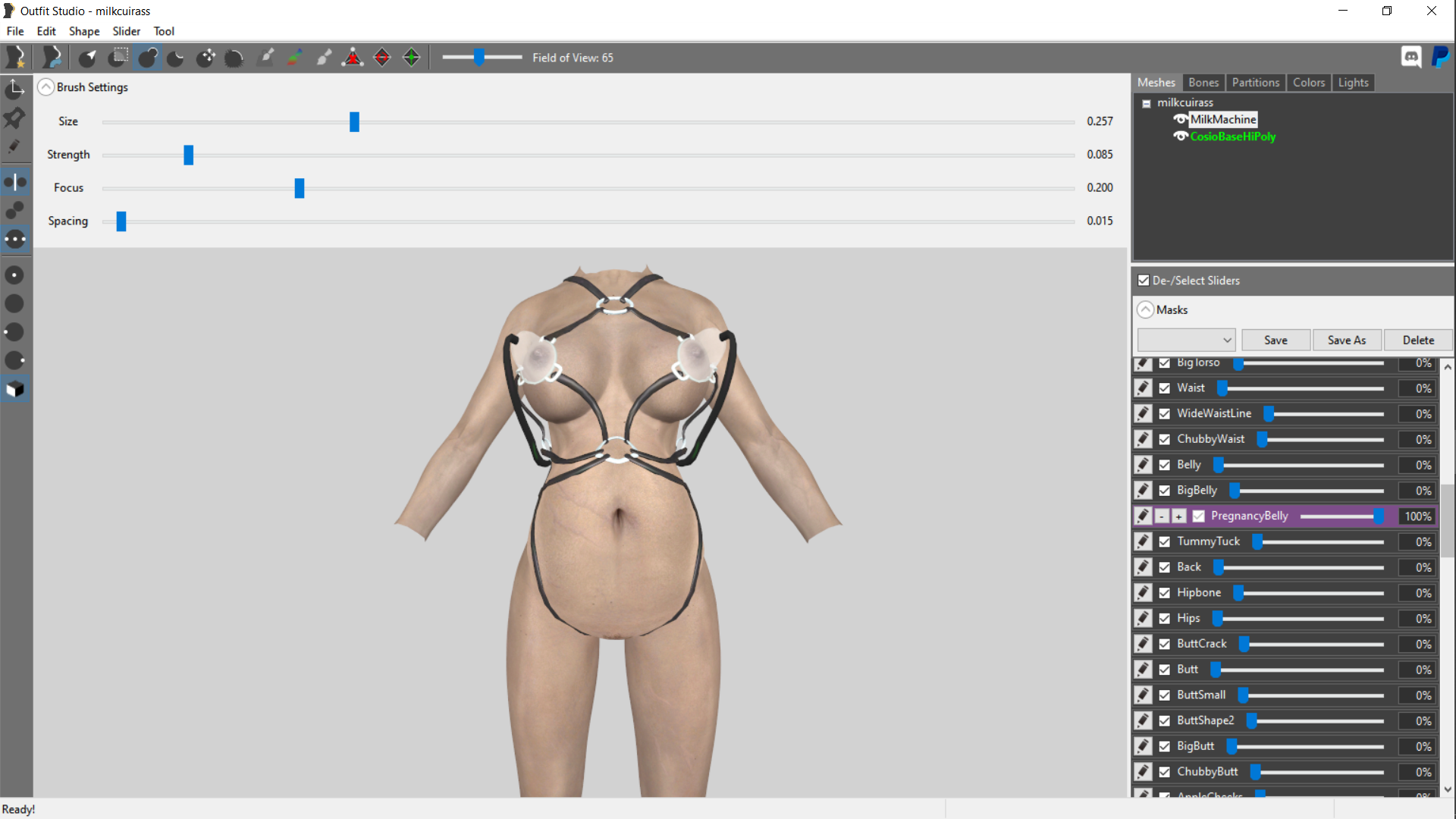Open the Shape menu
Screen dimensions: 1456x819
(x=84, y=31)
